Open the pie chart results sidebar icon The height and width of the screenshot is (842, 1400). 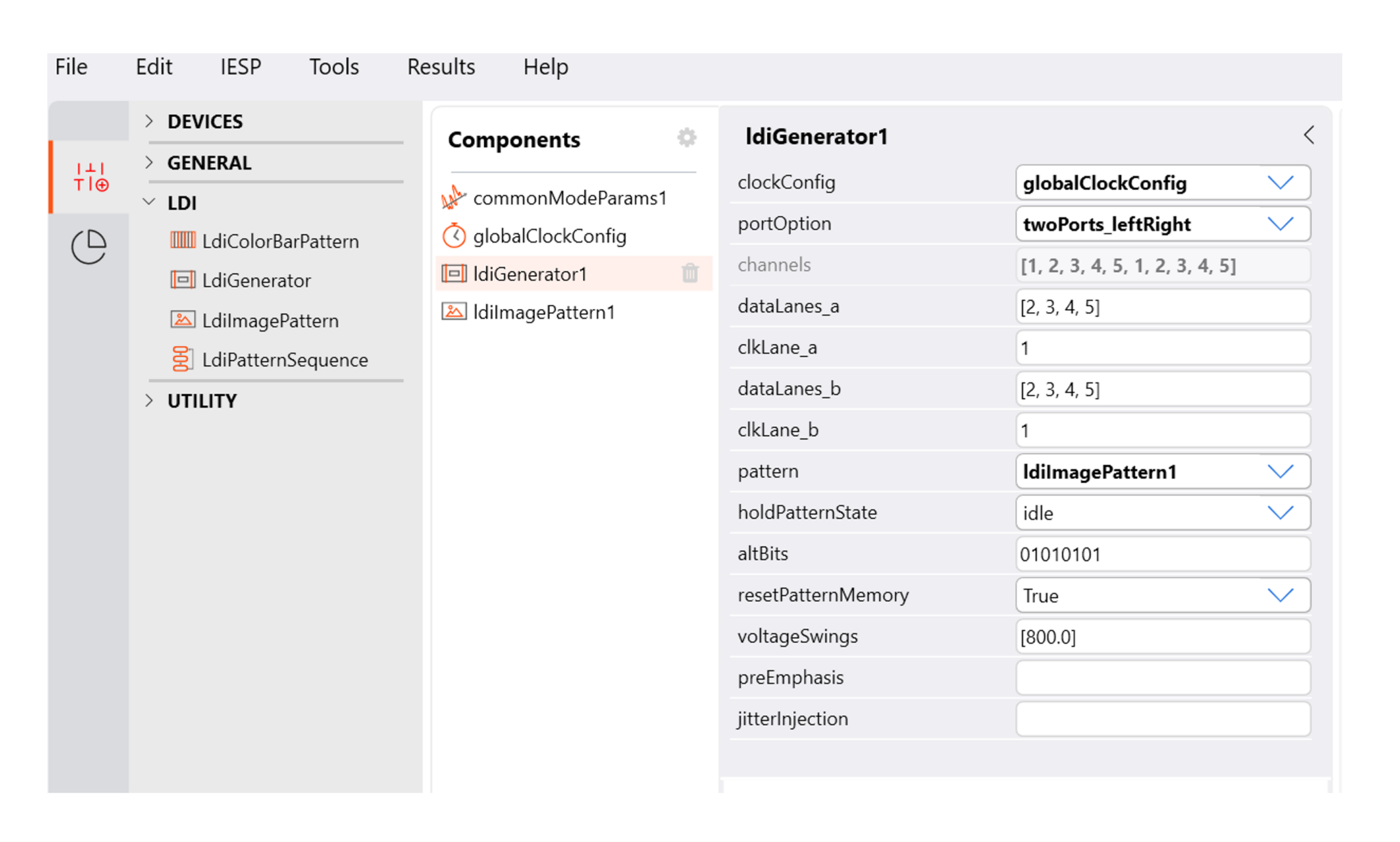[89, 246]
